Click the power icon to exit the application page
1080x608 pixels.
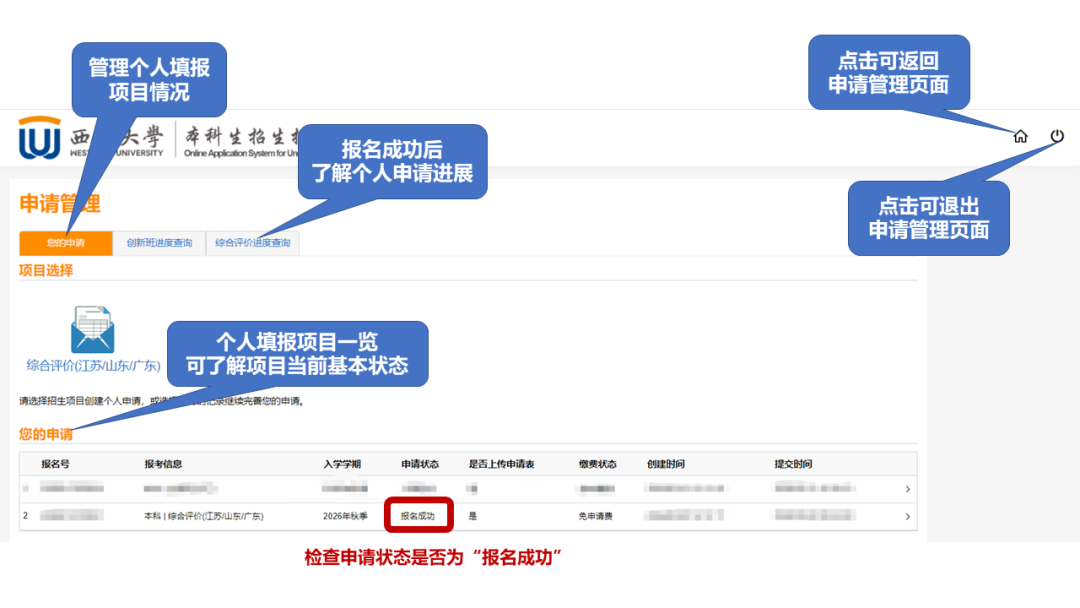[x=1057, y=137]
